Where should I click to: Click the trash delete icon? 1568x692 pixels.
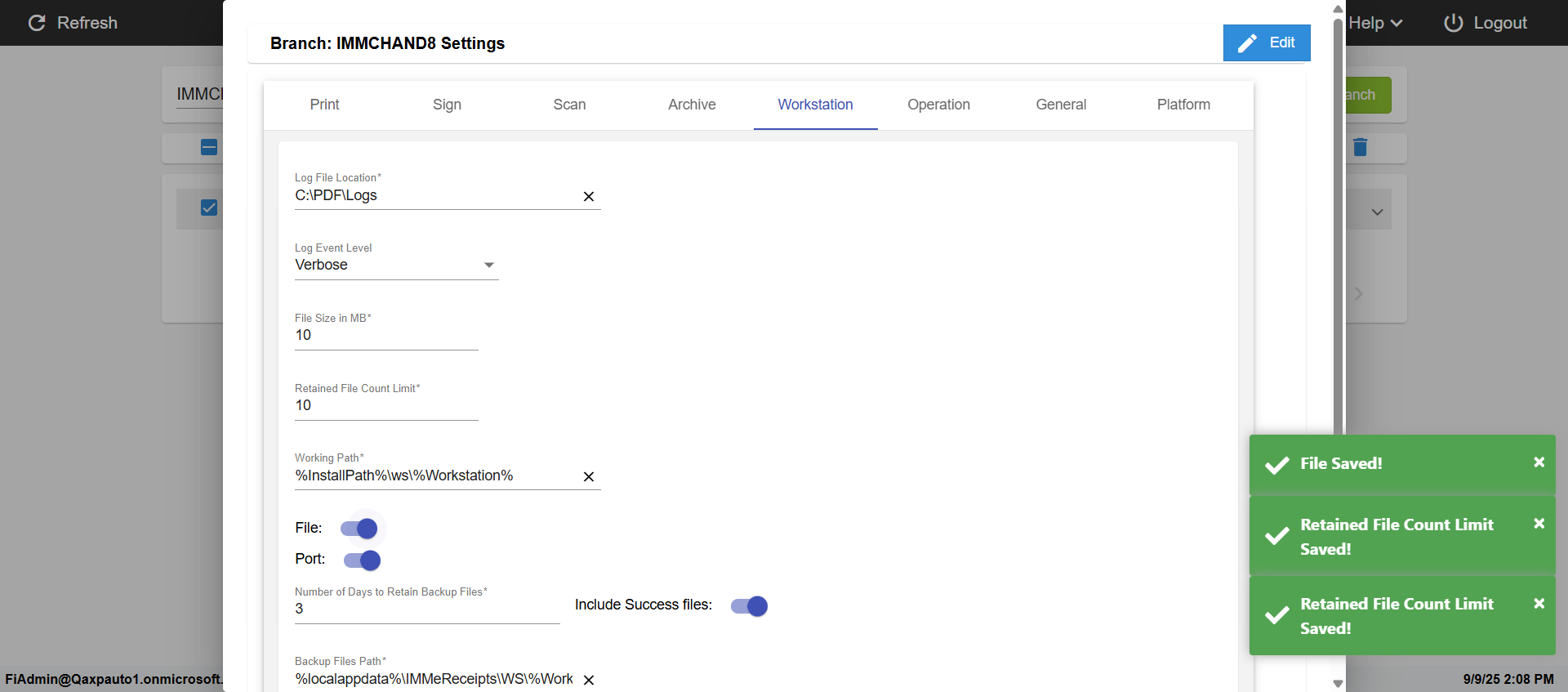(1360, 147)
